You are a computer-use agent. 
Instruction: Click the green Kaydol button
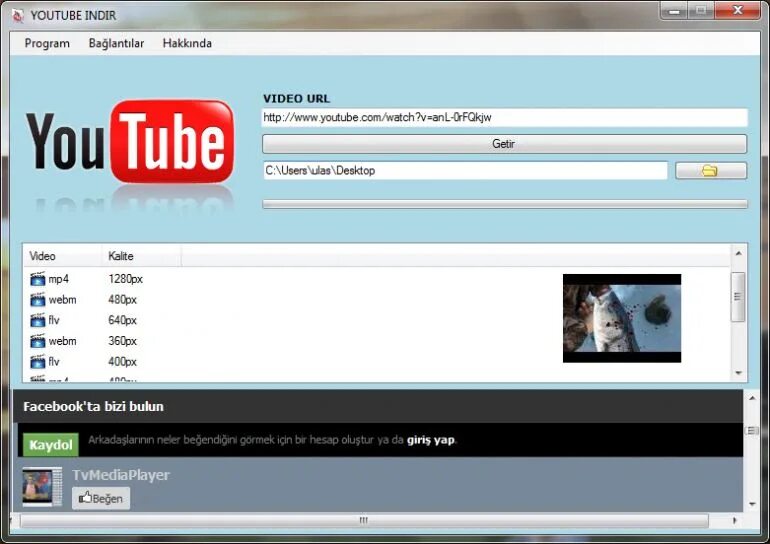point(51,445)
